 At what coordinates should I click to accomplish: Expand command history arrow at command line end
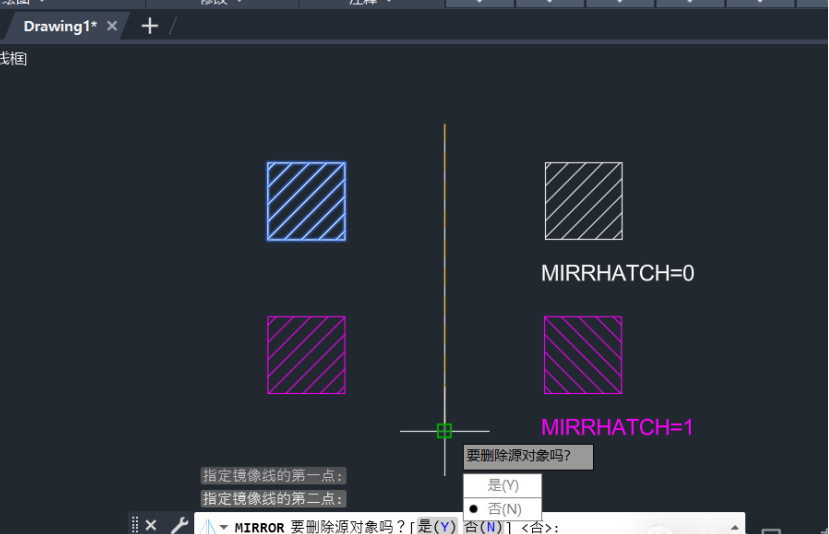[x=736, y=526]
